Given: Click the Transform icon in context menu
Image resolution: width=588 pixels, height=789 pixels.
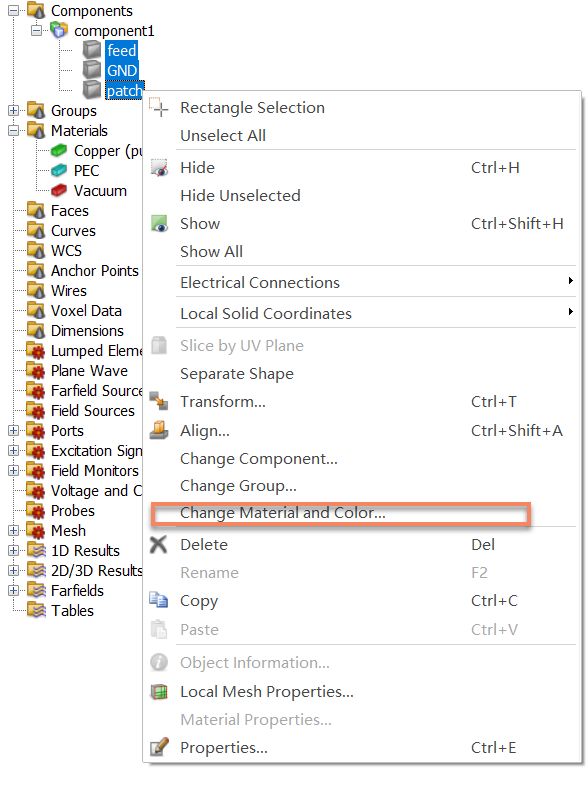Looking at the screenshot, I should (159, 401).
